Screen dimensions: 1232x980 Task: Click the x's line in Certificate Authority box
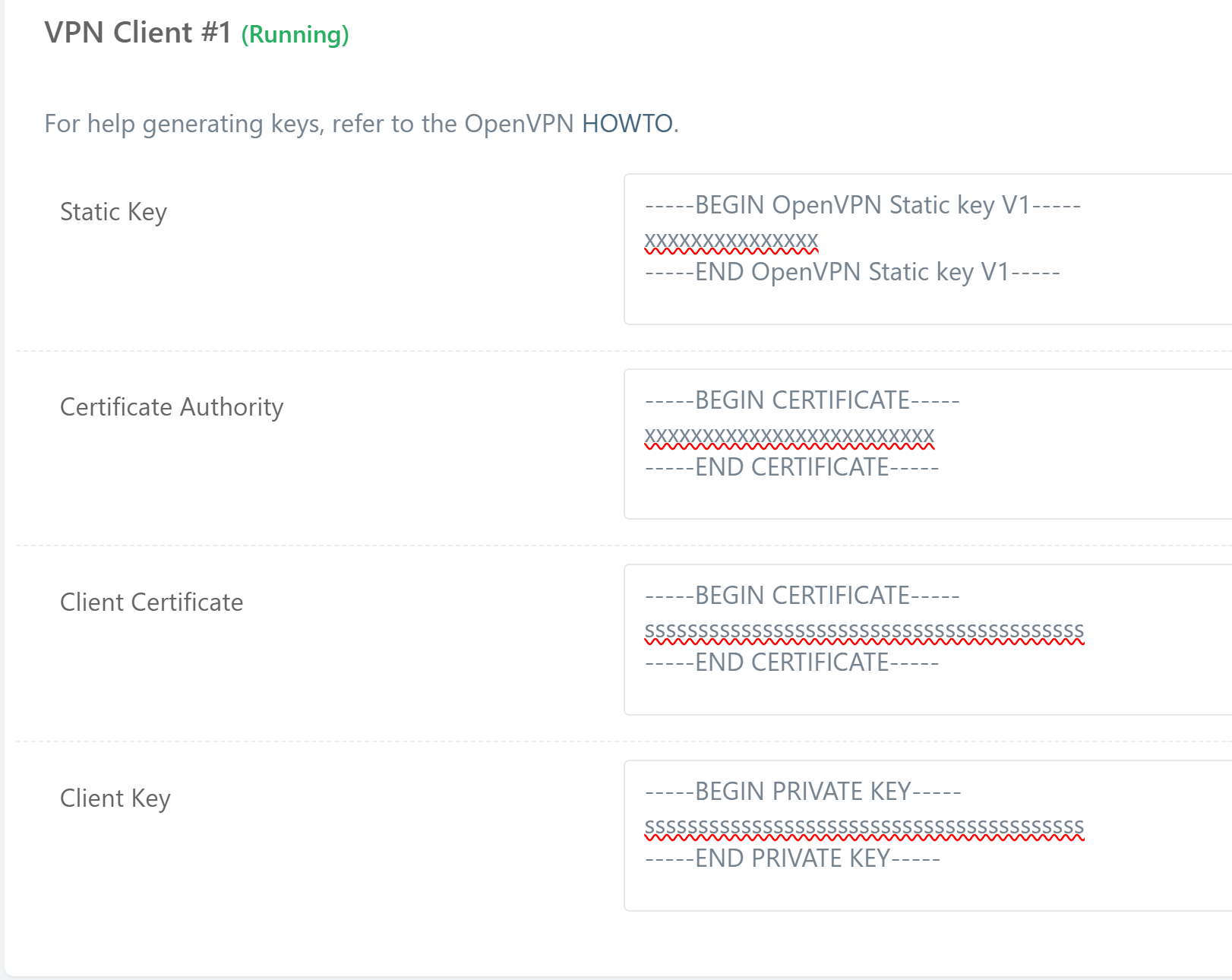(x=789, y=435)
